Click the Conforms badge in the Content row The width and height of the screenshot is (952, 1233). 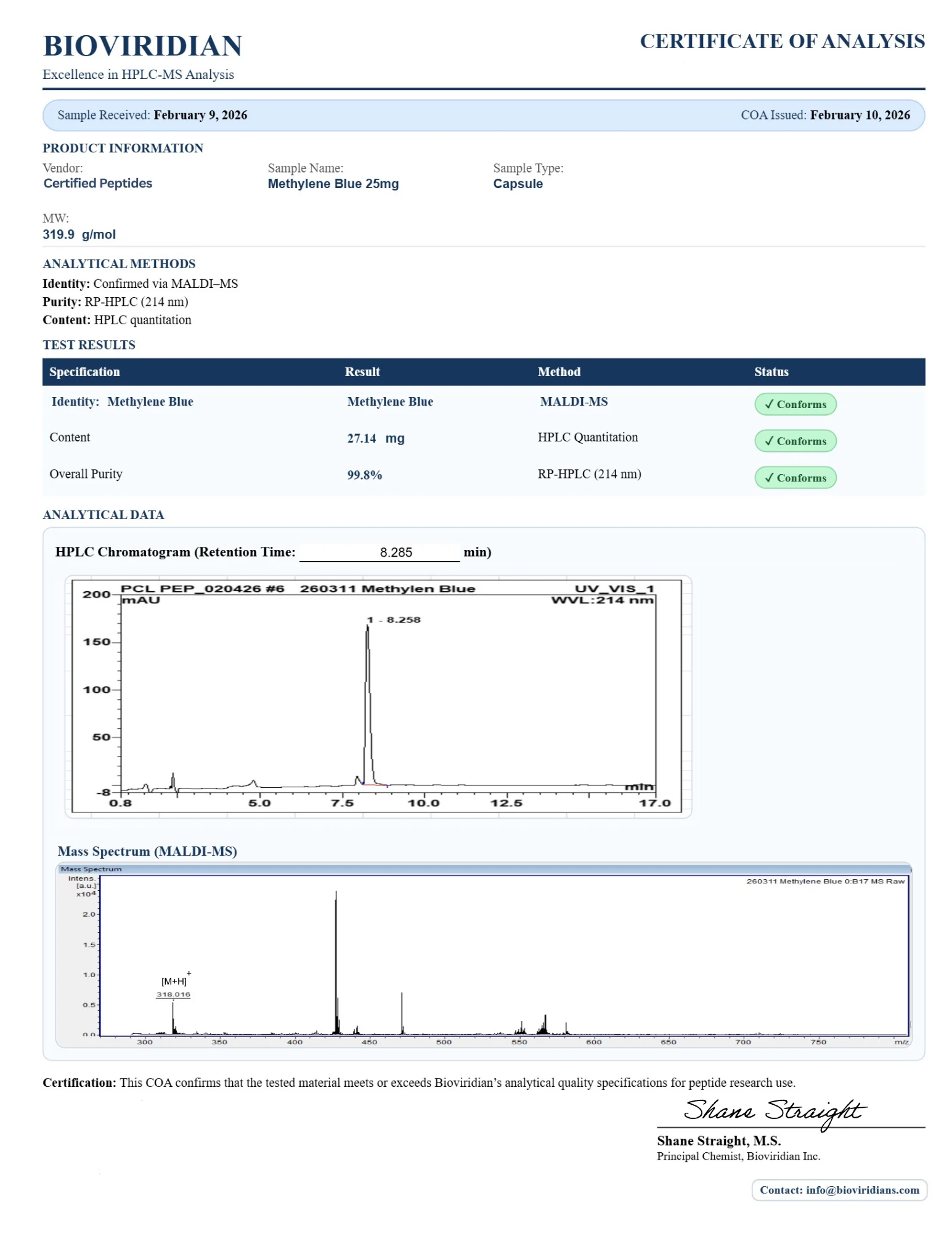(x=795, y=441)
